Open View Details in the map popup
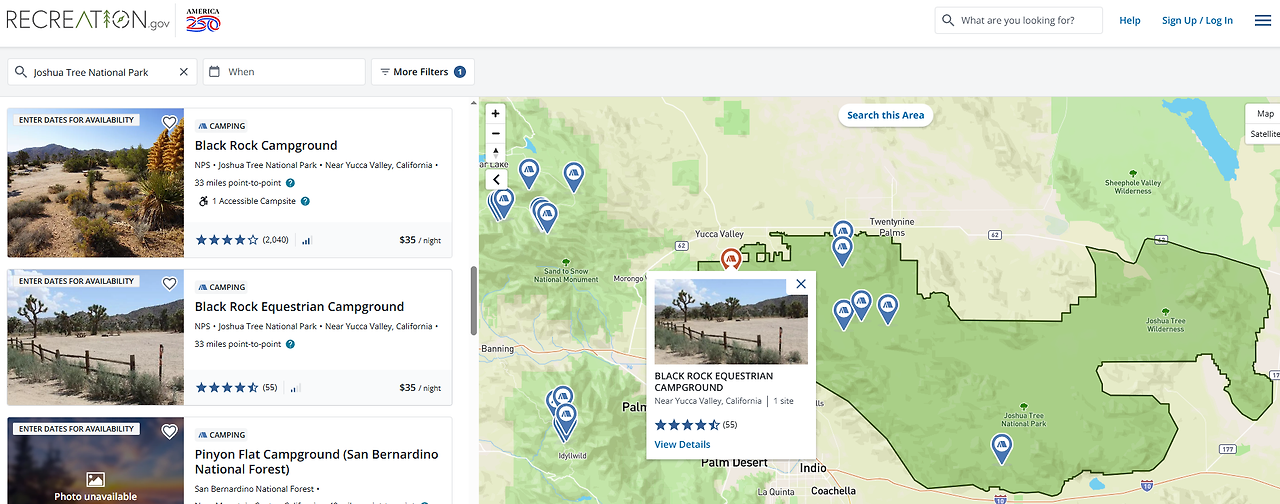 [682, 444]
